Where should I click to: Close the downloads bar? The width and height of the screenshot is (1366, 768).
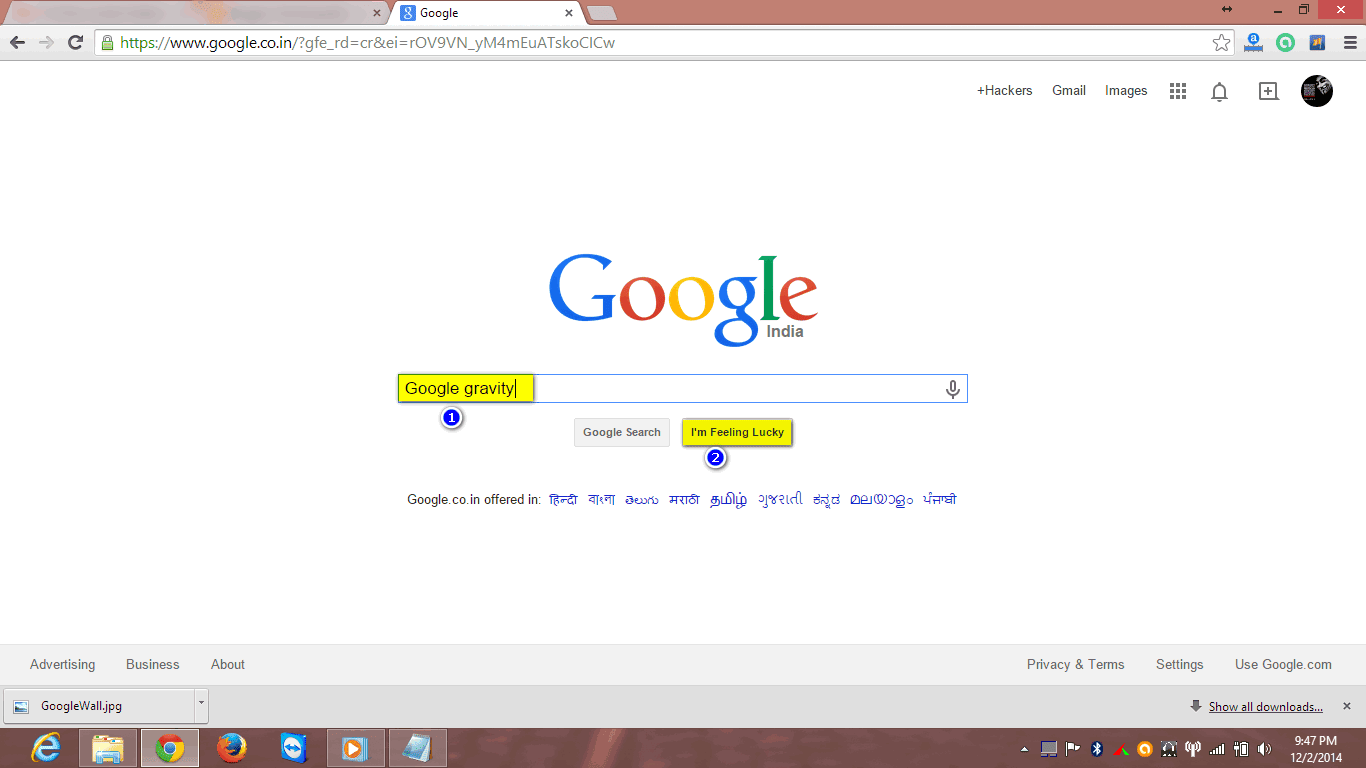pyautogui.click(x=1346, y=706)
